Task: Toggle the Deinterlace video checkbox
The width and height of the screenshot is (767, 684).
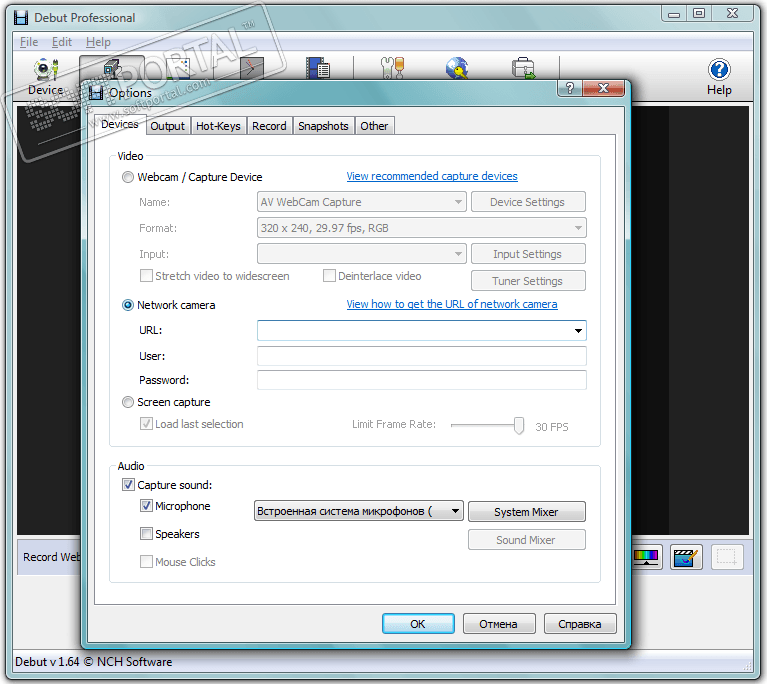Action: tap(329, 276)
